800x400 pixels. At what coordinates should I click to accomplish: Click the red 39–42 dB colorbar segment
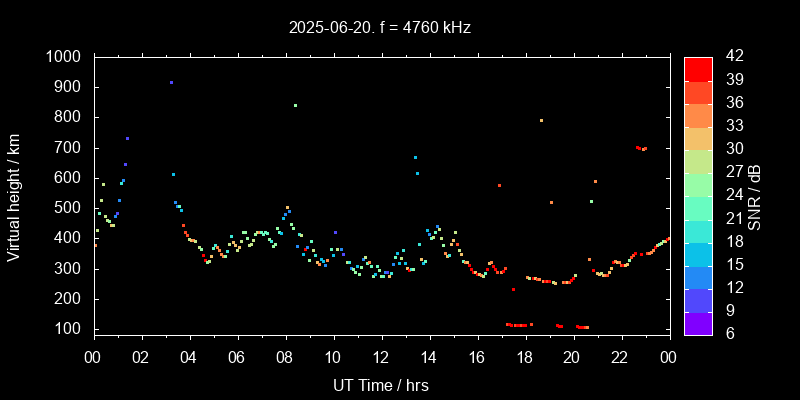(x=698, y=68)
